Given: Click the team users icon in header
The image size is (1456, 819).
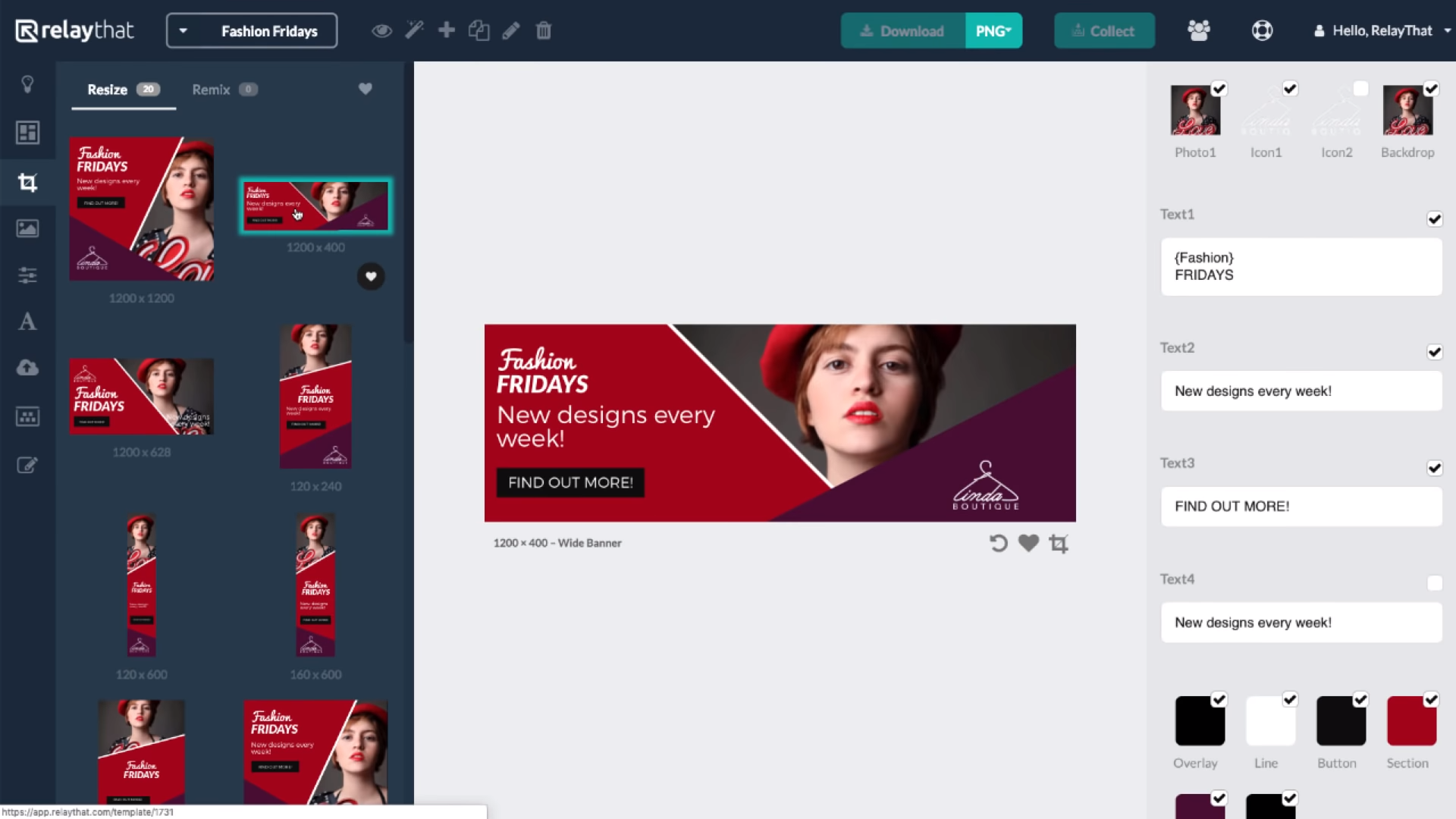Looking at the screenshot, I should coord(1198,30).
